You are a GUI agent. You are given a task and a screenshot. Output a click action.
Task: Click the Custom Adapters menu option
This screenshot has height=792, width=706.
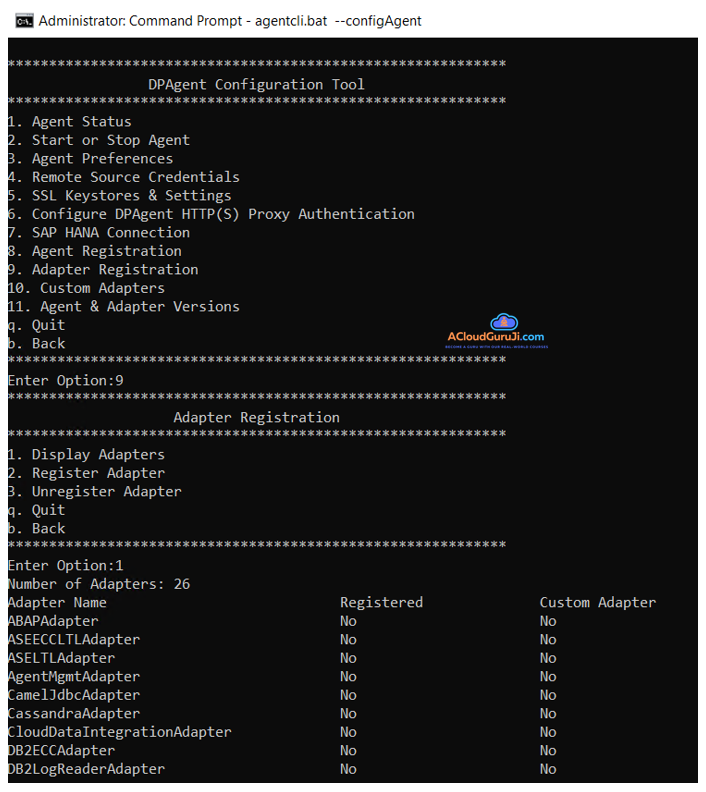pyautogui.click(x=86, y=288)
